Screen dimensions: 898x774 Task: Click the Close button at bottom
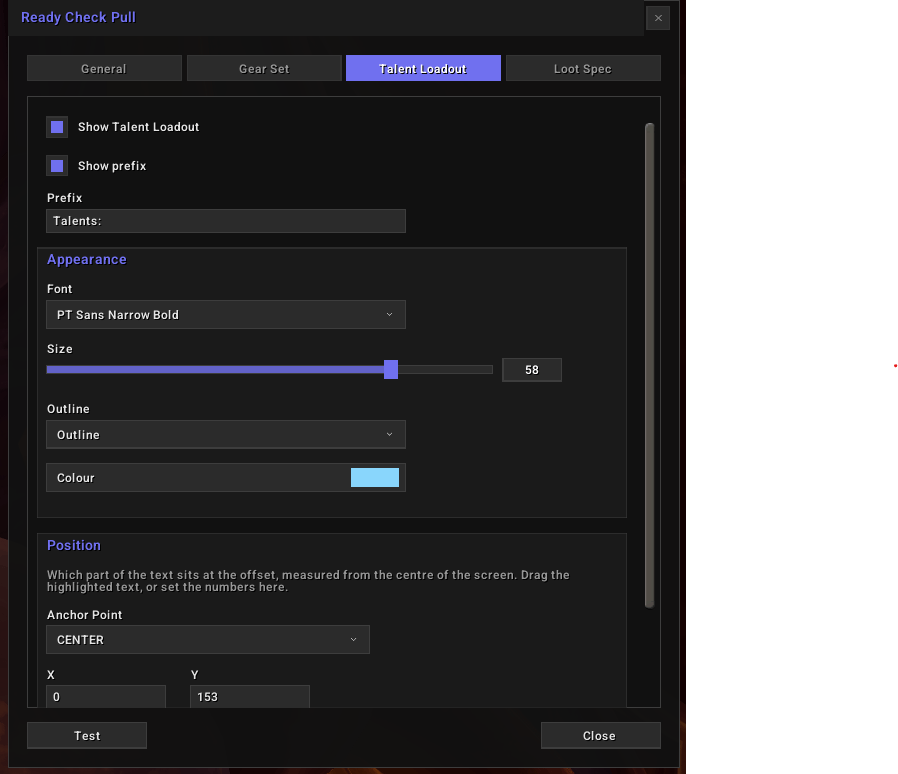[x=601, y=736]
